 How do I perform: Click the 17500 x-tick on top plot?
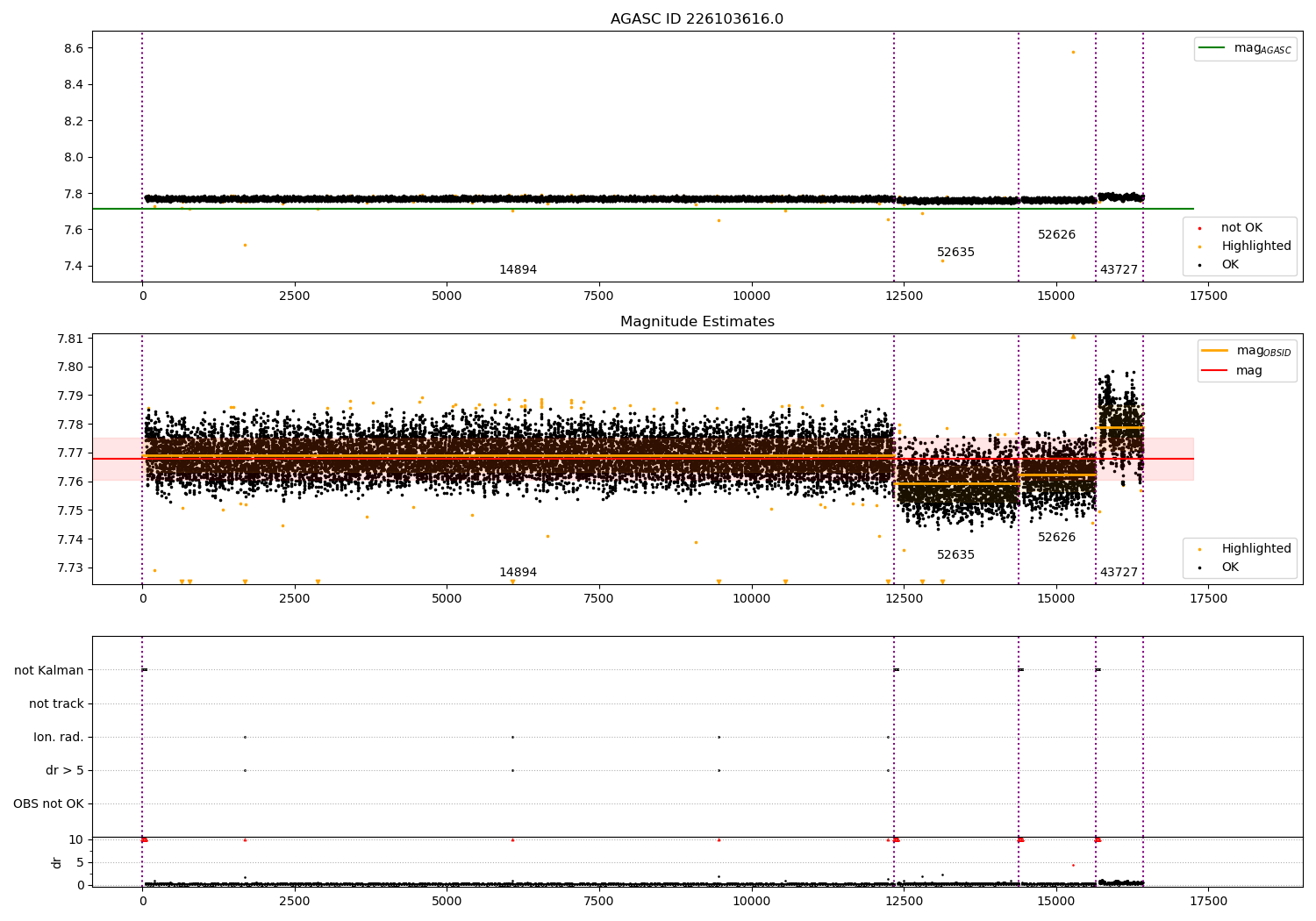pos(1208,296)
